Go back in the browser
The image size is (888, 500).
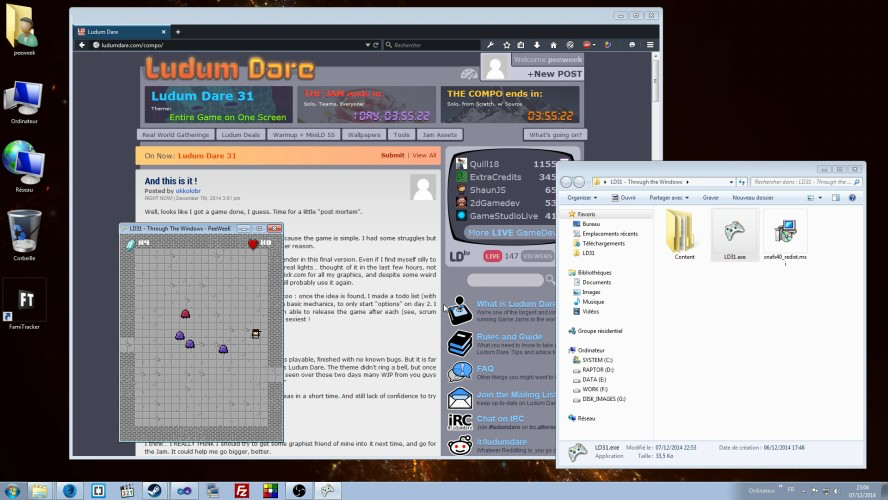[x=82, y=45]
